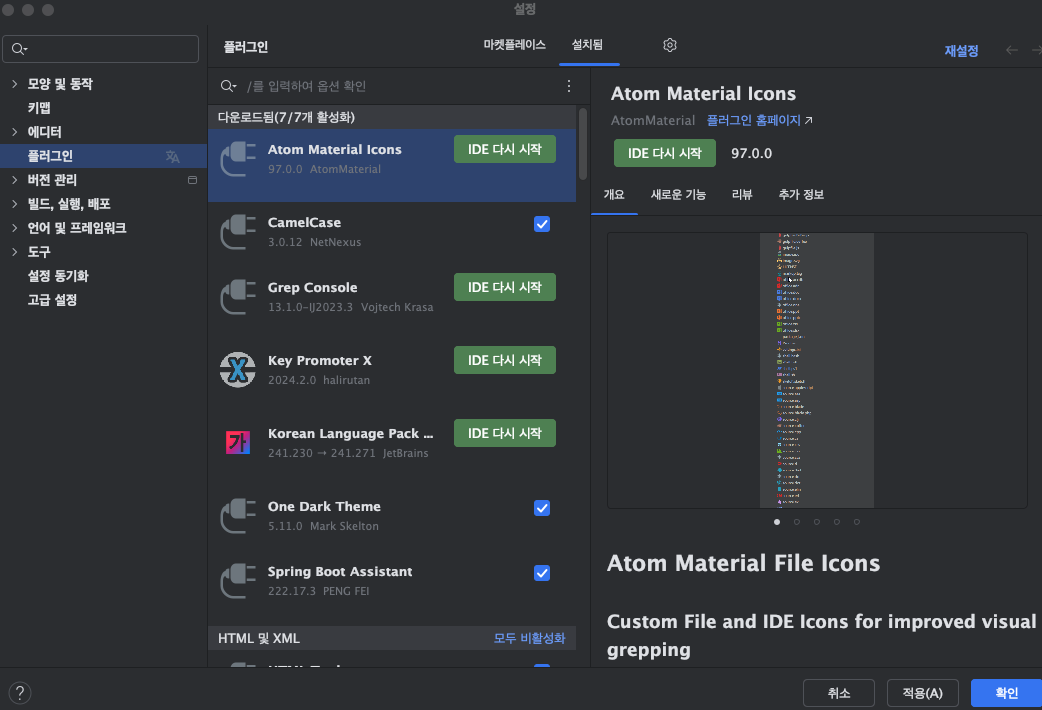Select 설정 동기화 in the settings tree
The width and height of the screenshot is (1042, 710).
click(58, 275)
